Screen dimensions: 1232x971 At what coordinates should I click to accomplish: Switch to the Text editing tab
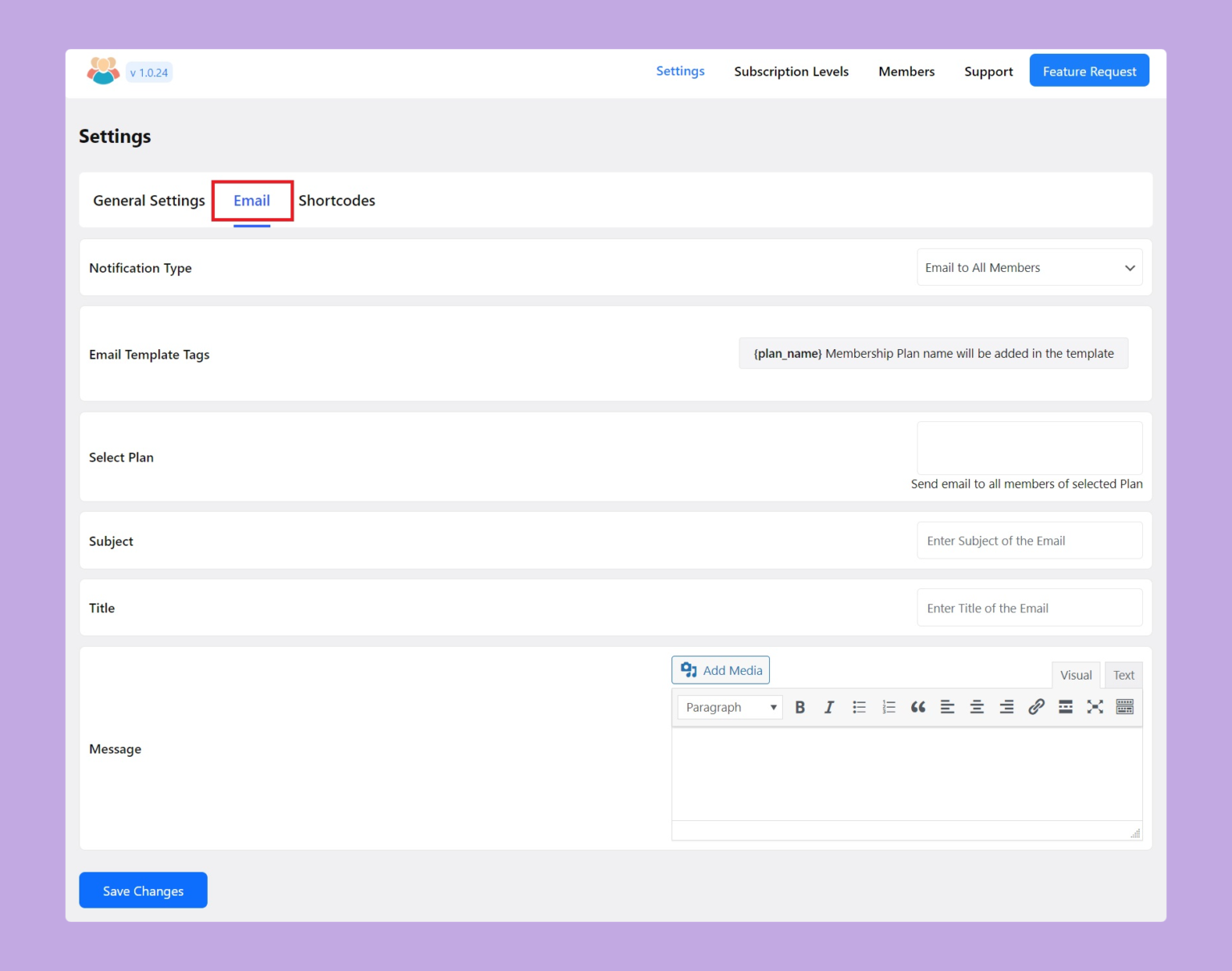[1123, 675]
